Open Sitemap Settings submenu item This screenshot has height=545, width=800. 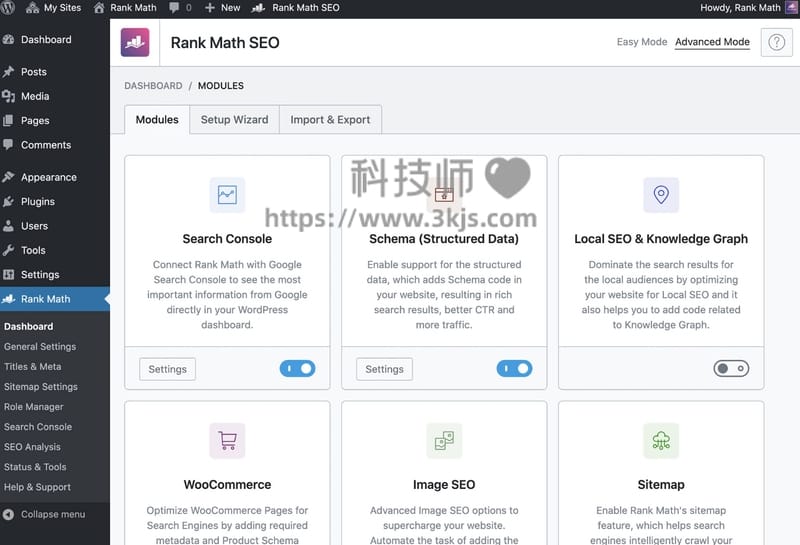41,387
